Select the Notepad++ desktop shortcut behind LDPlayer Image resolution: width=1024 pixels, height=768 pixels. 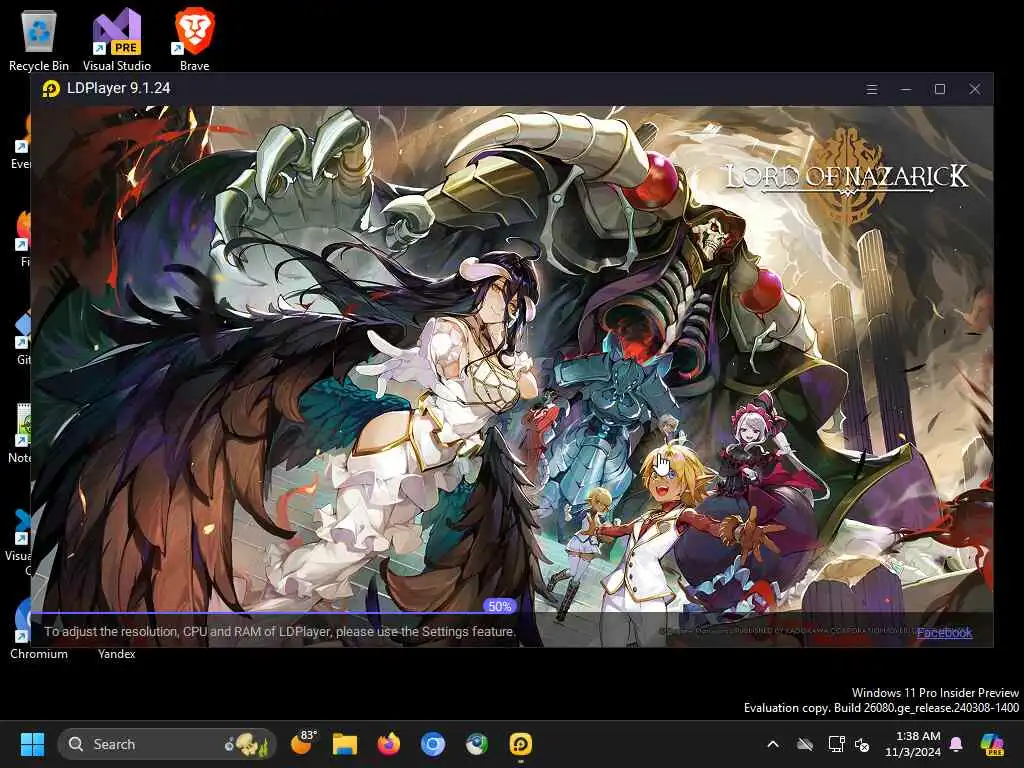point(20,434)
